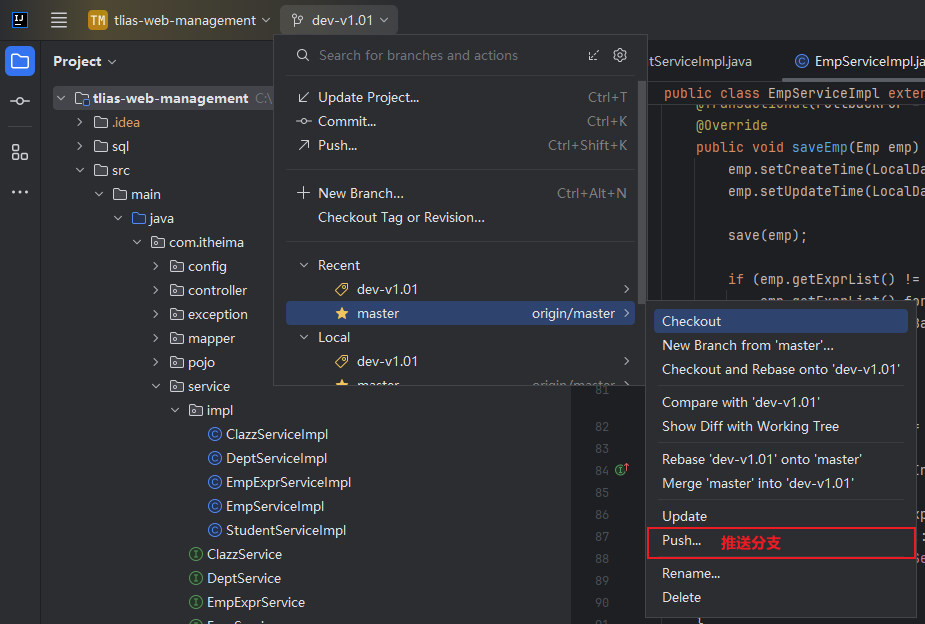This screenshot has width=925, height=624.
Task: Open the tlias-web-management project dropdown
Action: [x=179, y=20]
